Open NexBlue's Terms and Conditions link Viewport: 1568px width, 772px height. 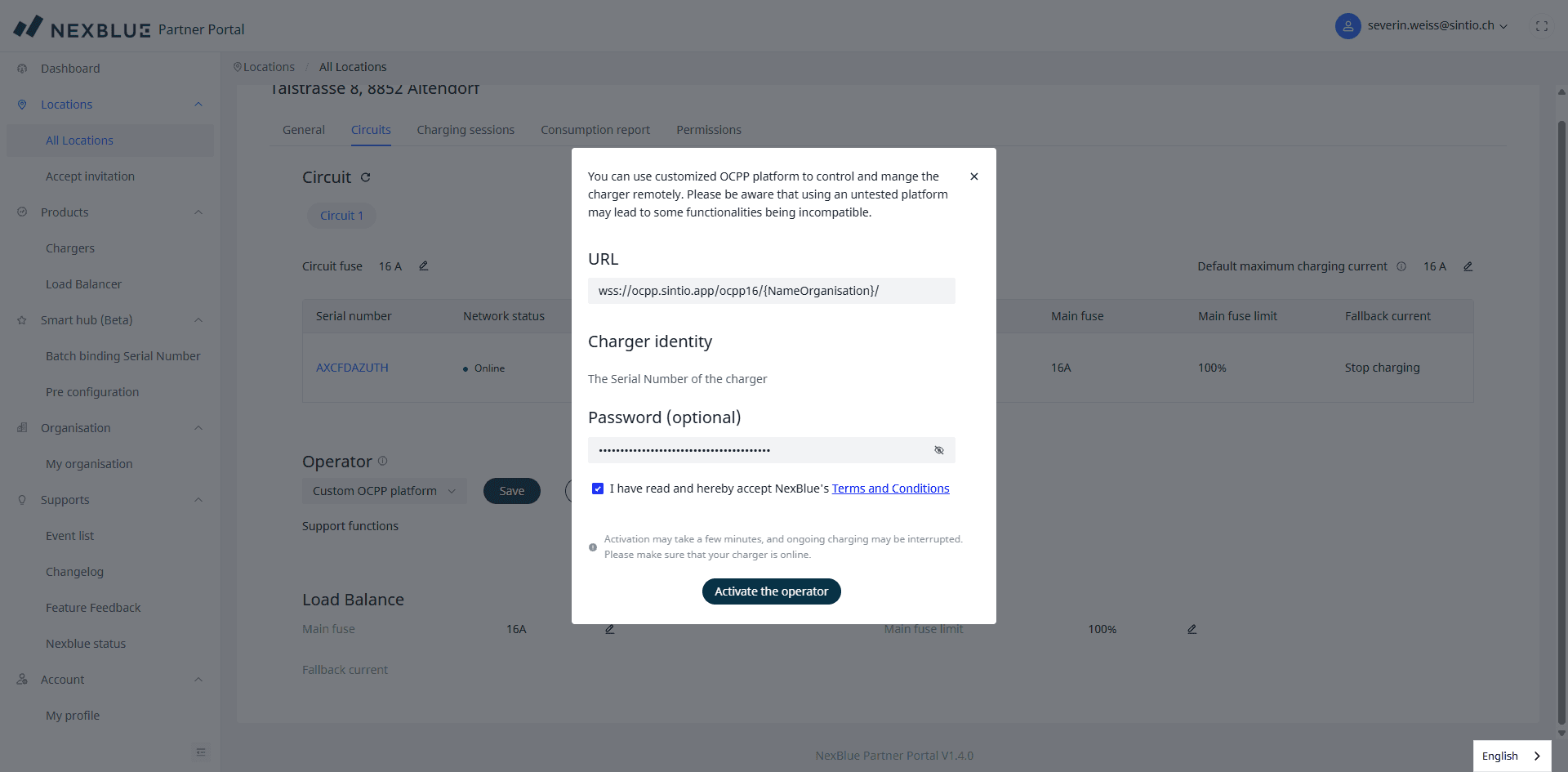[890, 489]
